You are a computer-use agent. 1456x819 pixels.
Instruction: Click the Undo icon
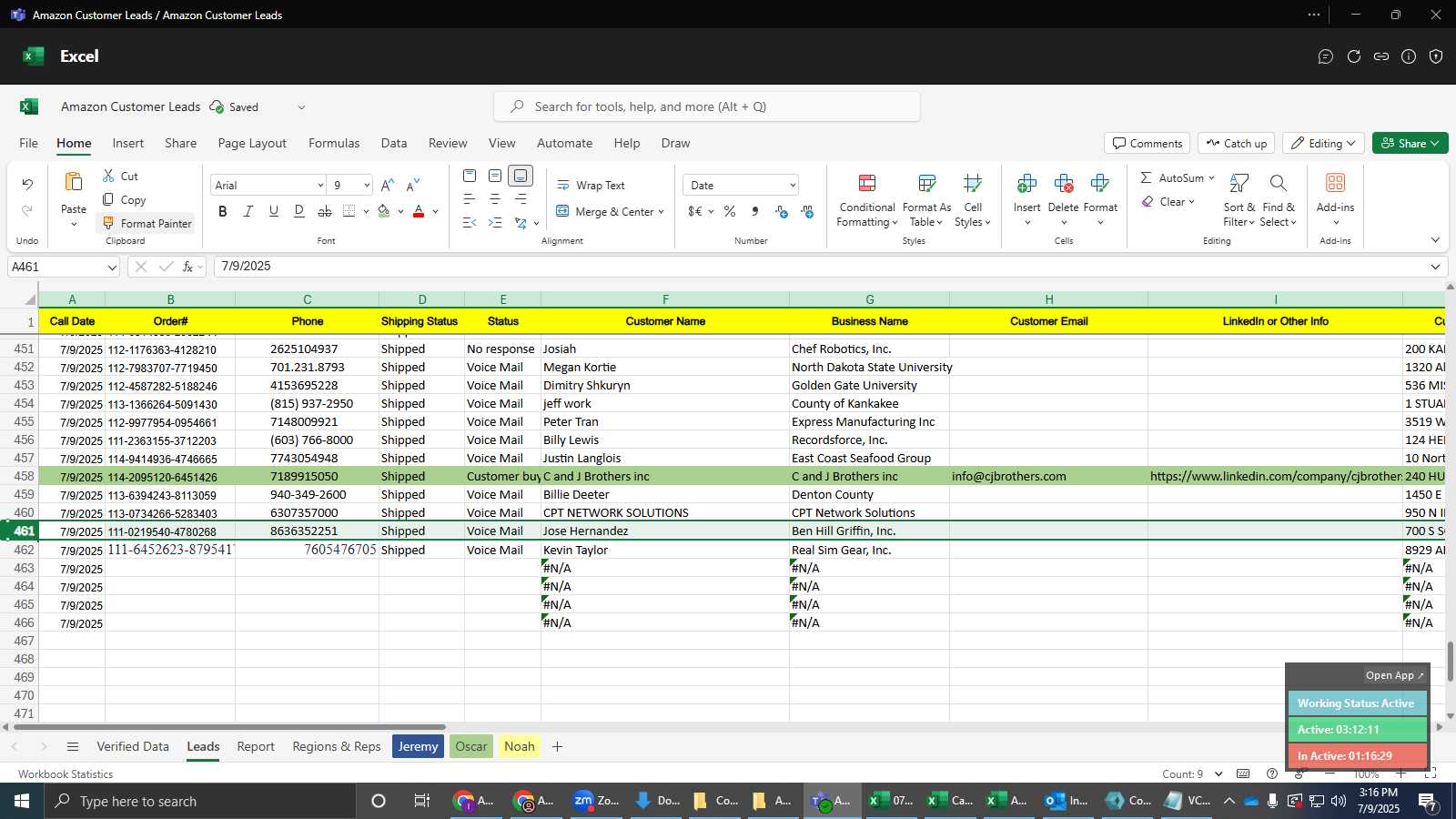(x=27, y=185)
